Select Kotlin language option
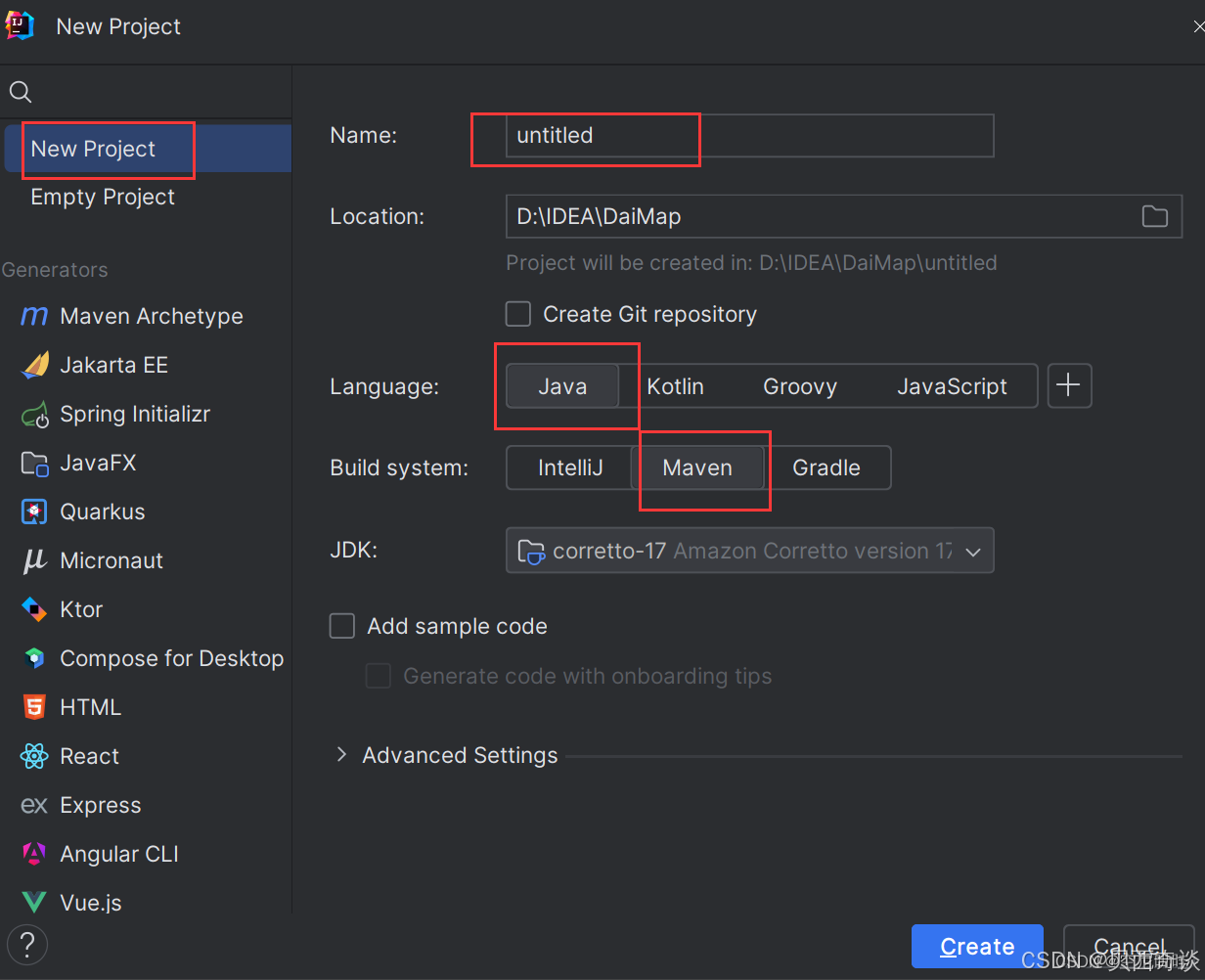The width and height of the screenshot is (1205, 980). tap(675, 386)
